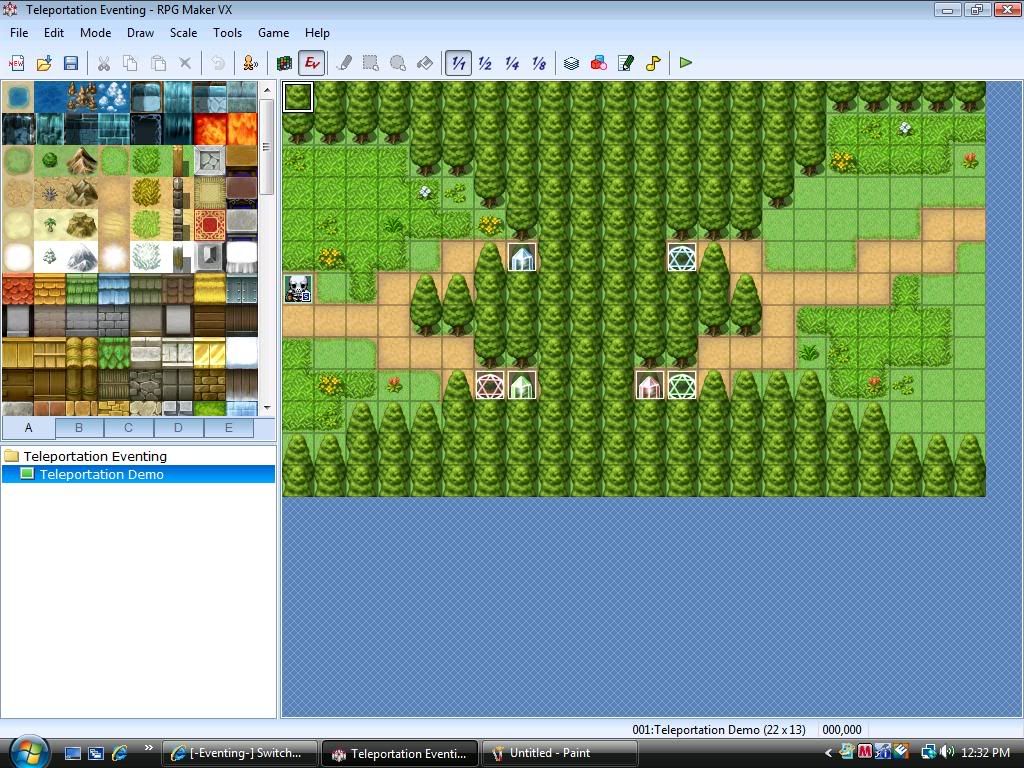Open the Resource Manager icon
Image resolution: width=1024 pixels, height=768 pixels.
598,63
